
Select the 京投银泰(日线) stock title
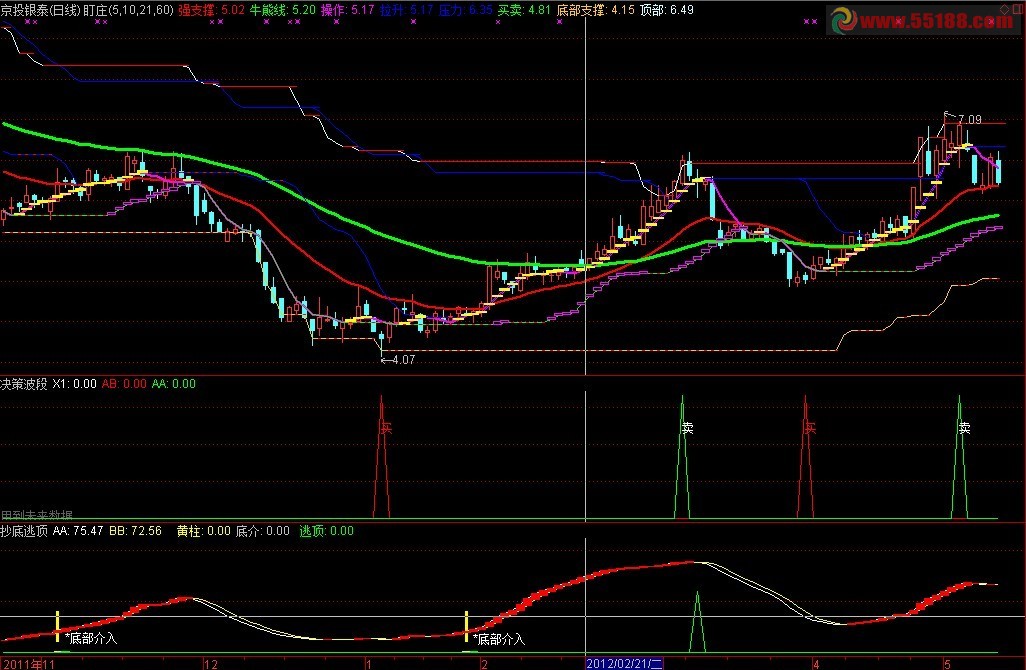point(39,9)
